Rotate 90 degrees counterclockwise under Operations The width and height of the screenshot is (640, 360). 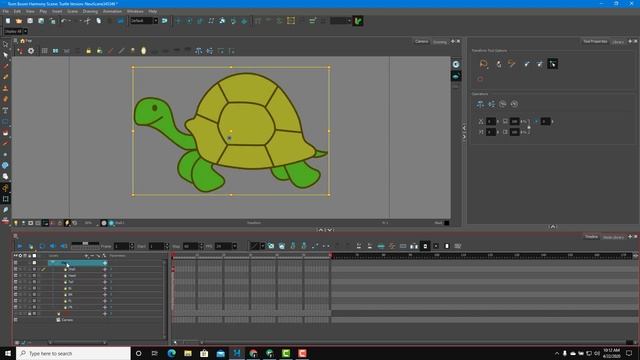click(x=514, y=104)
